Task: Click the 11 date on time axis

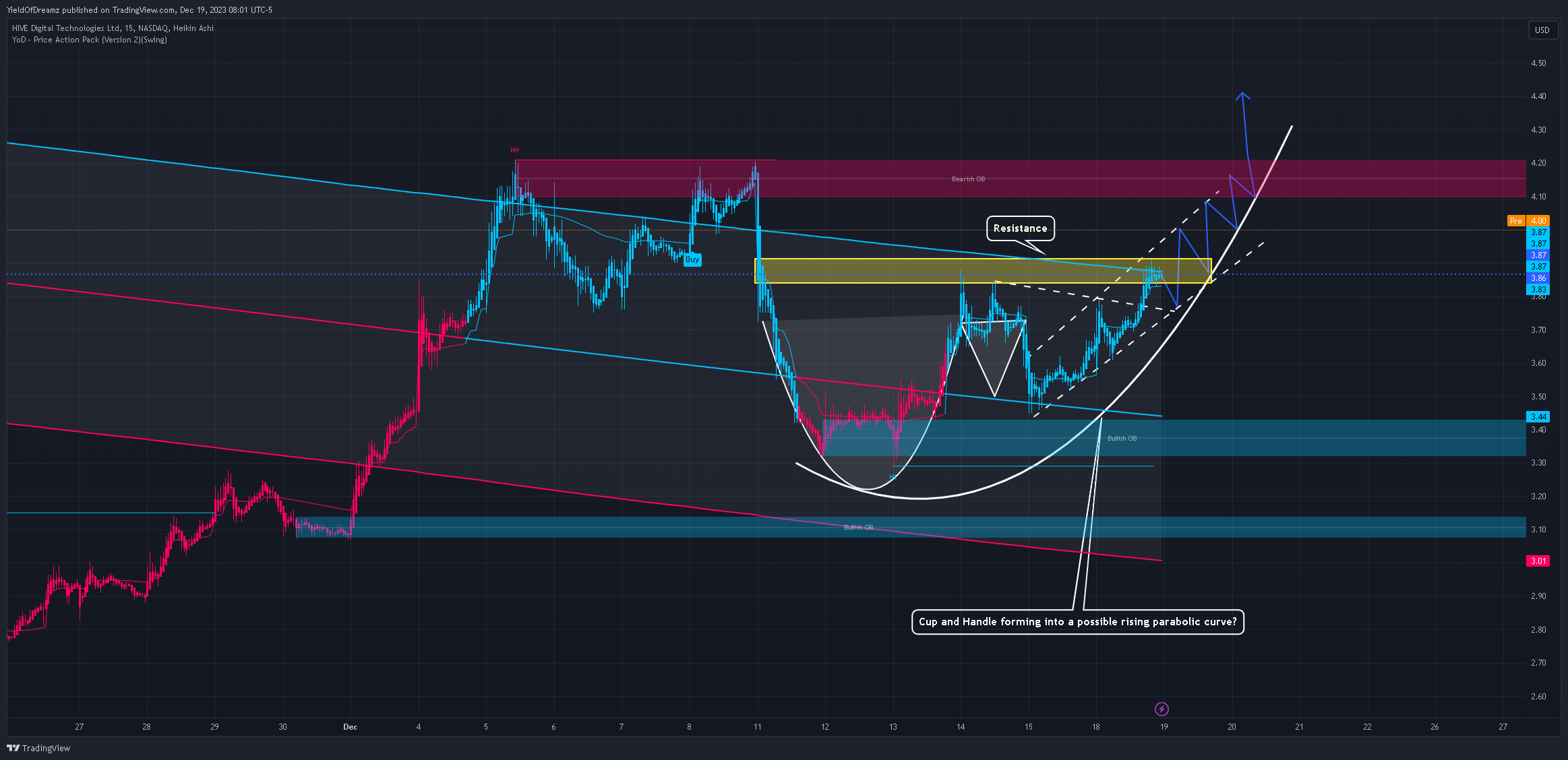Action: pyautogui.click(x=757, y=727)
